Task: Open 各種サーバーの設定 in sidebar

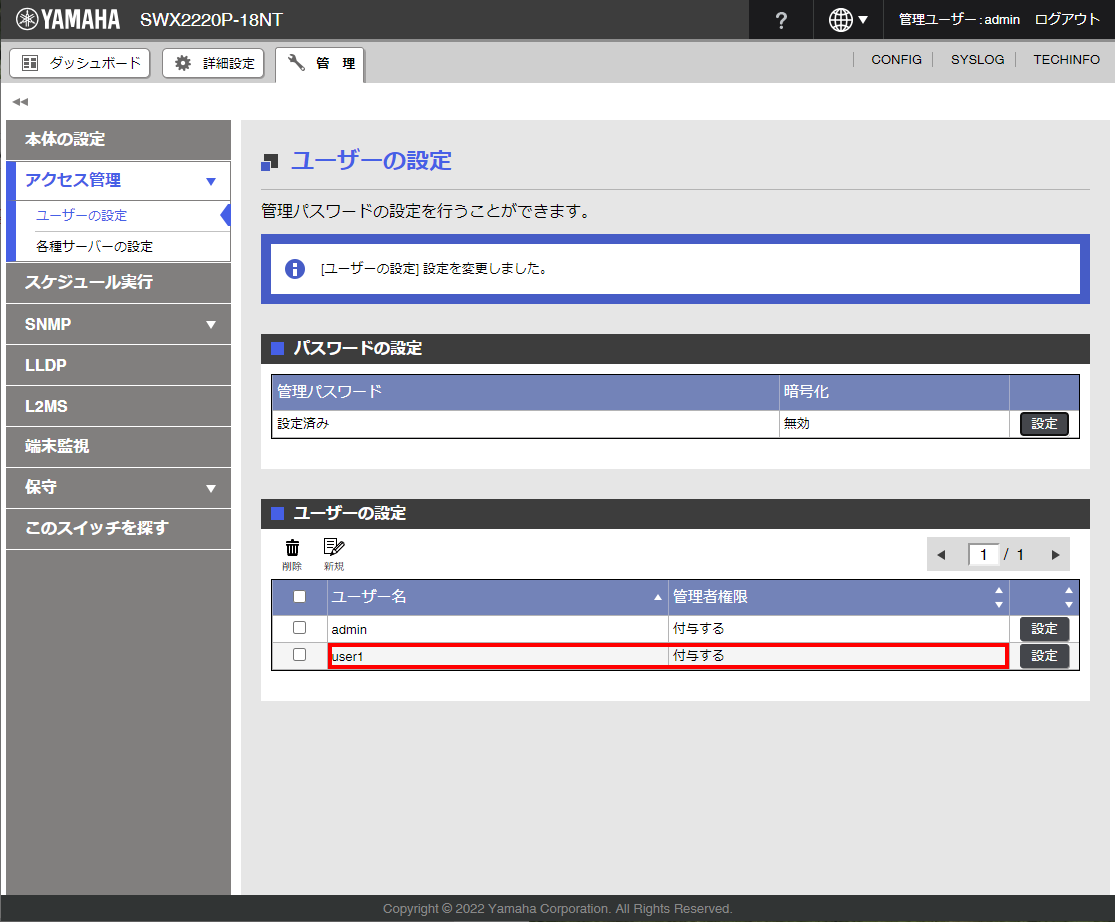Action: tap(94, 246)
